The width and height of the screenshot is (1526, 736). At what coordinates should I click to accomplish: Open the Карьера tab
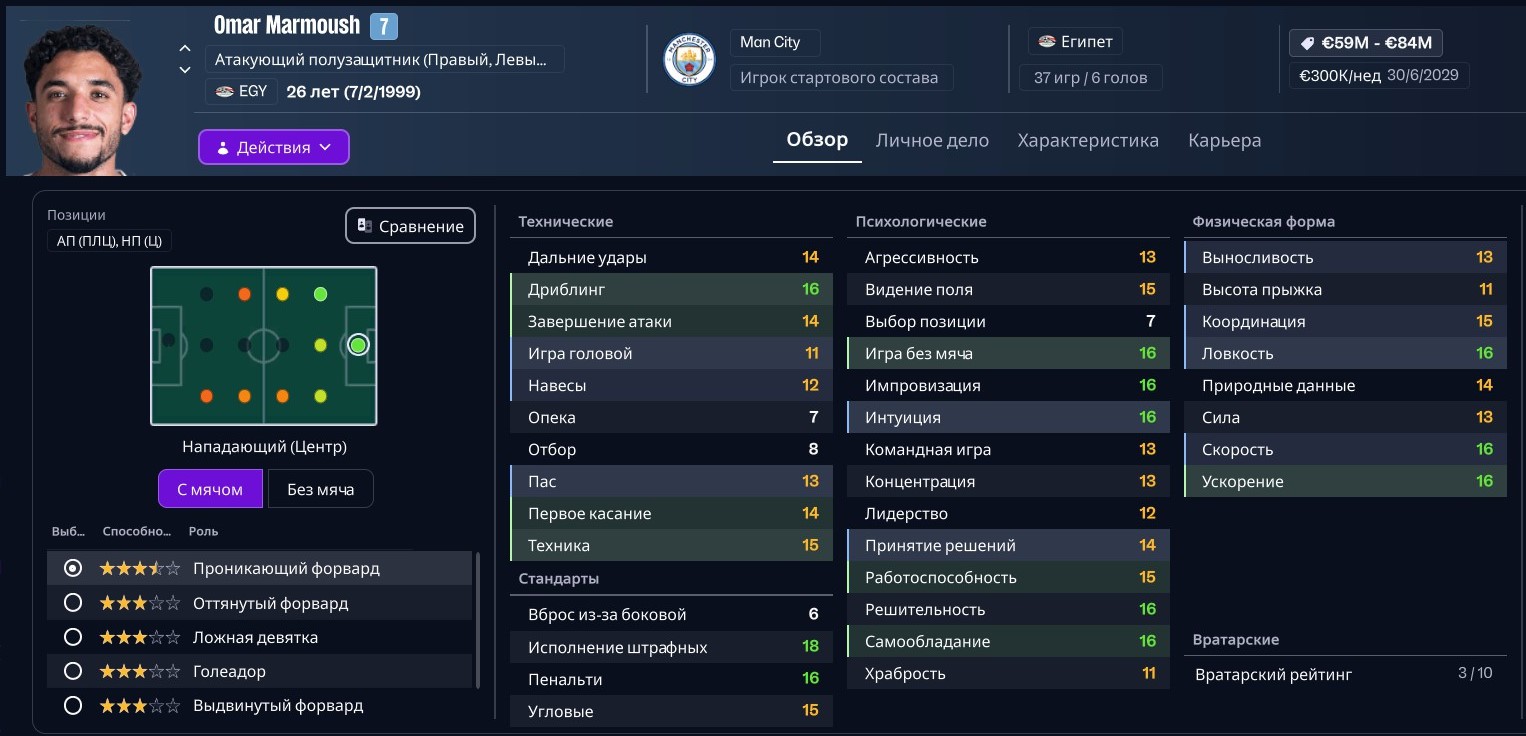[1224, 141]
